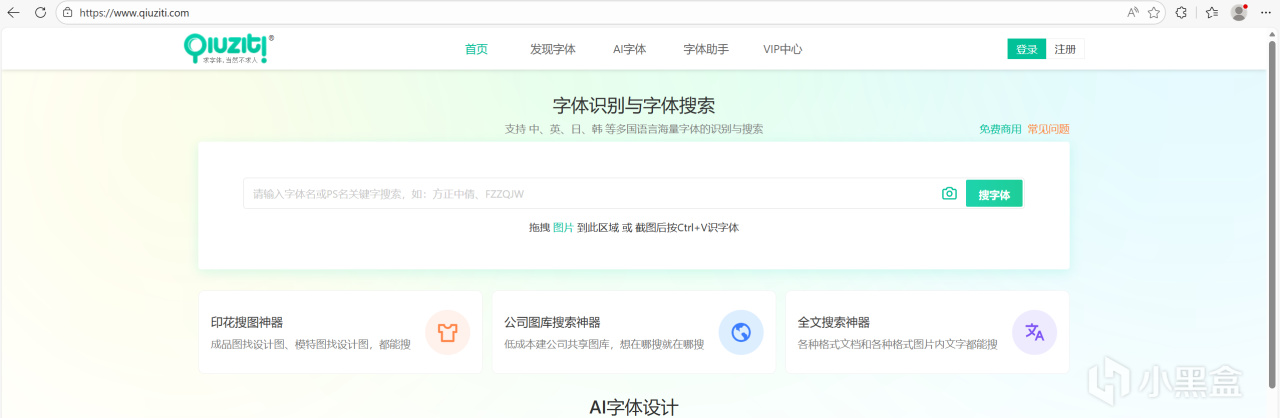The height and width of the screenshot is (418, 1280).
Task: Click the Qiuziti logo
Action: 228,49
